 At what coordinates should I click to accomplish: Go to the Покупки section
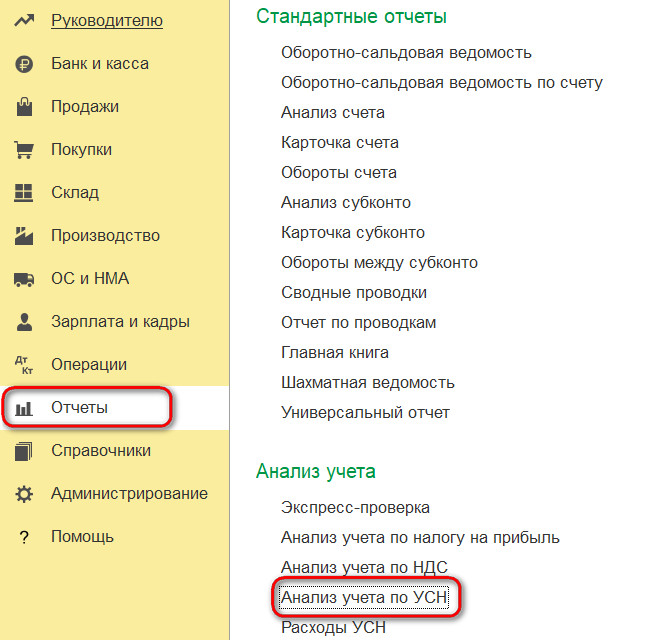82,150
